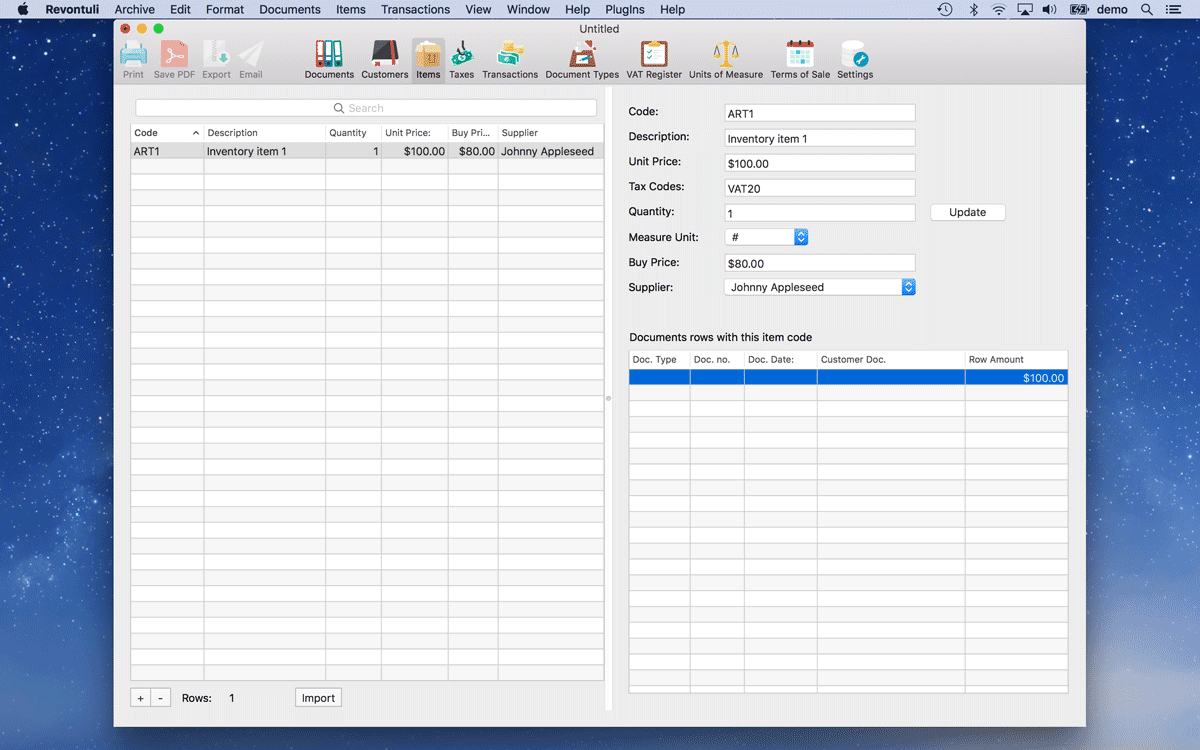
Task: Open the View menu
Action: (x=479, y=9)
